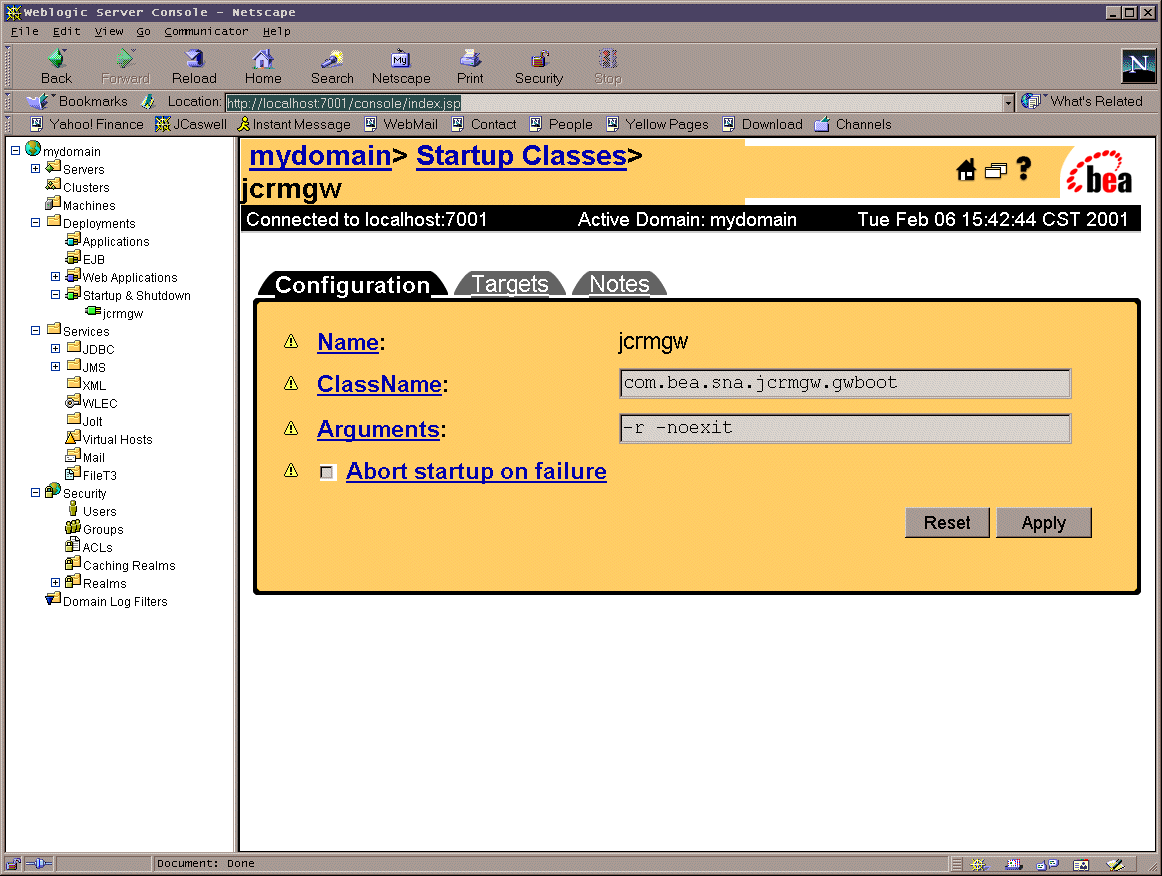1162x876 pixels.
Task: Follow the mydomain breadcrumb link
Action: (320, 156)
